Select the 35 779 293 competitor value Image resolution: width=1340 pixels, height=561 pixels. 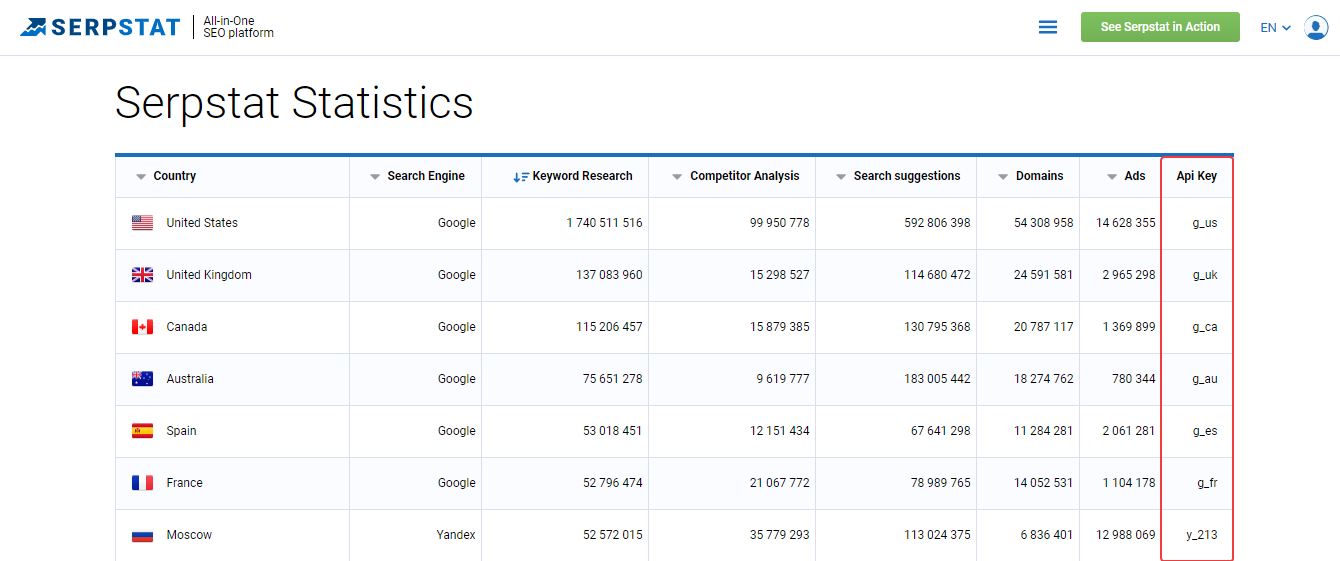tap(780, 535)
